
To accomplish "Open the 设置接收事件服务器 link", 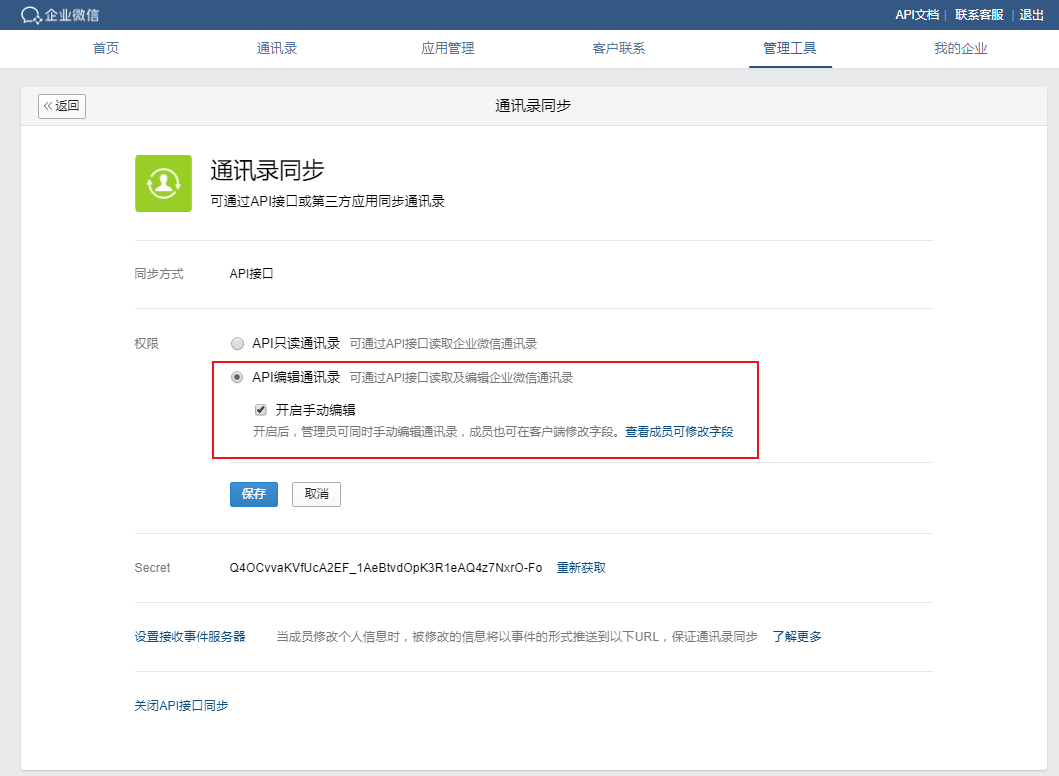I will pyautogui.click(x=190, y=636).
